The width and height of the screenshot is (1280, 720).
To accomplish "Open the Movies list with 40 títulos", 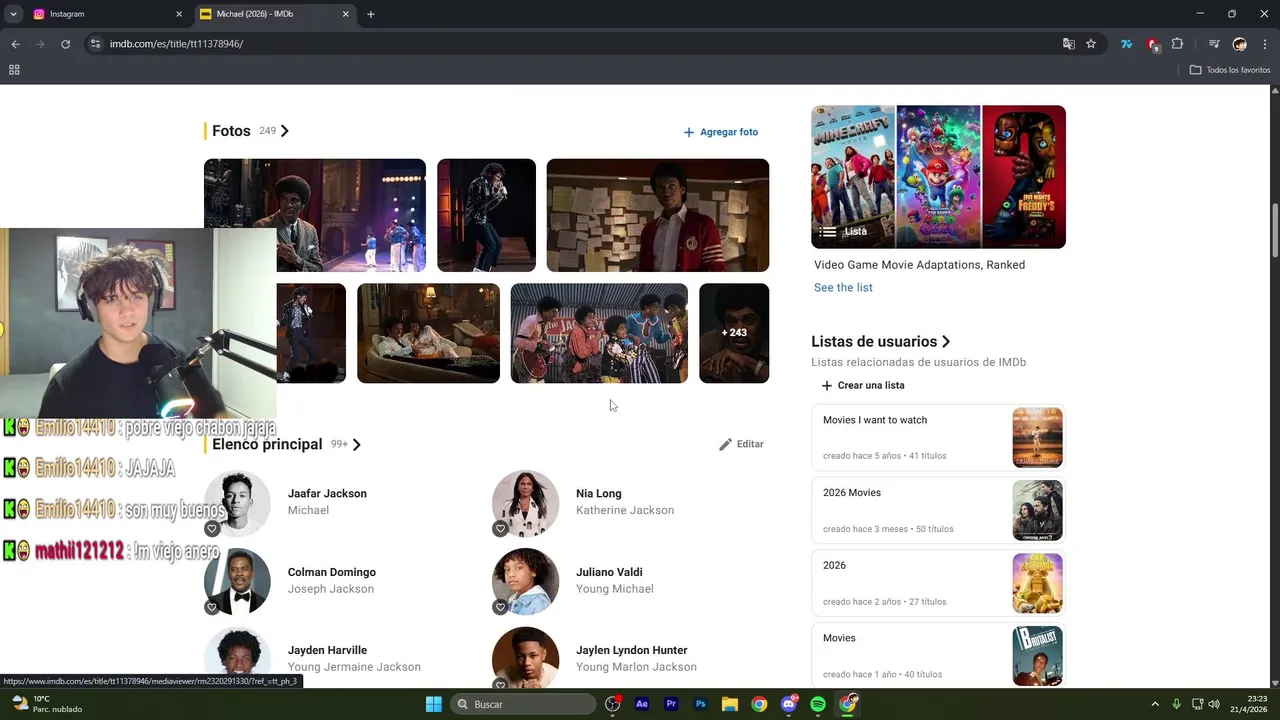I will pos(938,655).
